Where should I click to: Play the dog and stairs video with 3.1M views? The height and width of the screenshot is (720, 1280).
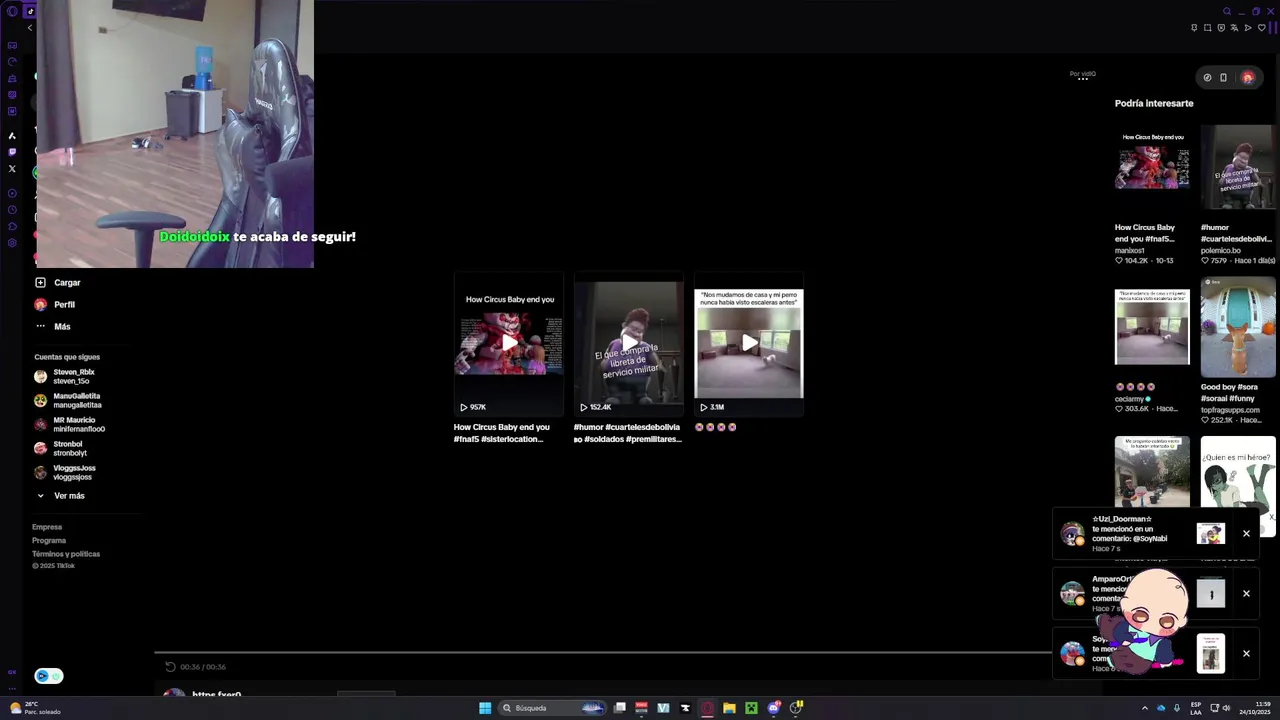pos(749,343)
